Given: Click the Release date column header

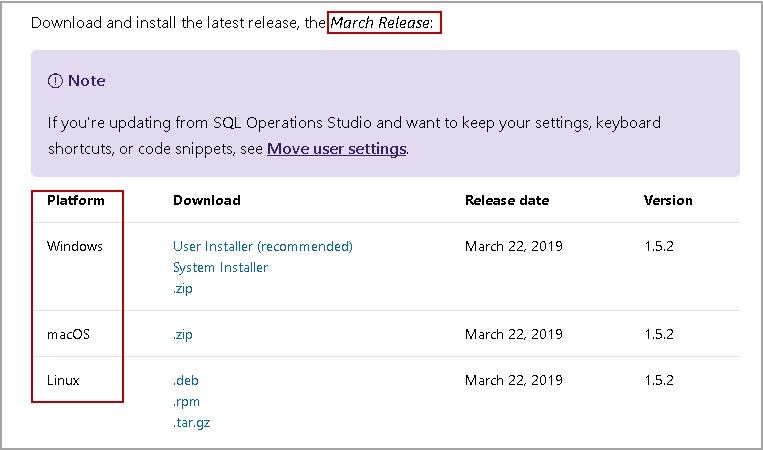Looking at the screenshot, I should tap(507, 200).
